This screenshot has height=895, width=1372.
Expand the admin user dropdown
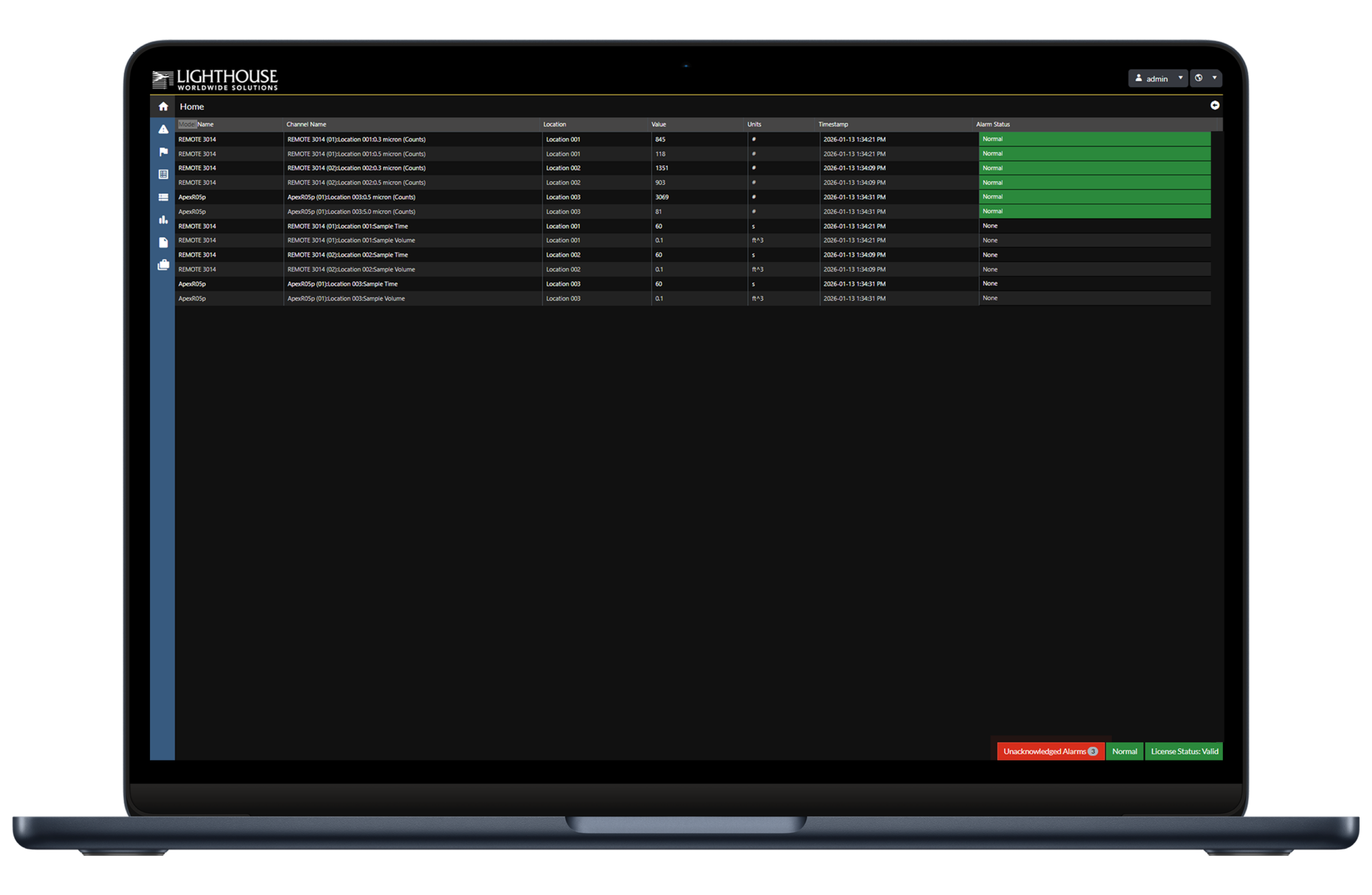[x=1158, y=78]
